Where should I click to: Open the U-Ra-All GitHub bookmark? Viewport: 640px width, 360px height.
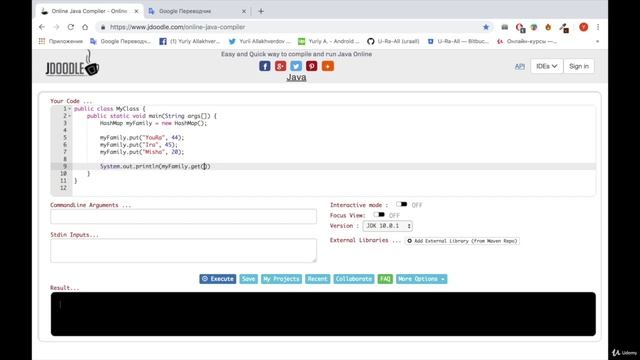(x=393, y=41)
